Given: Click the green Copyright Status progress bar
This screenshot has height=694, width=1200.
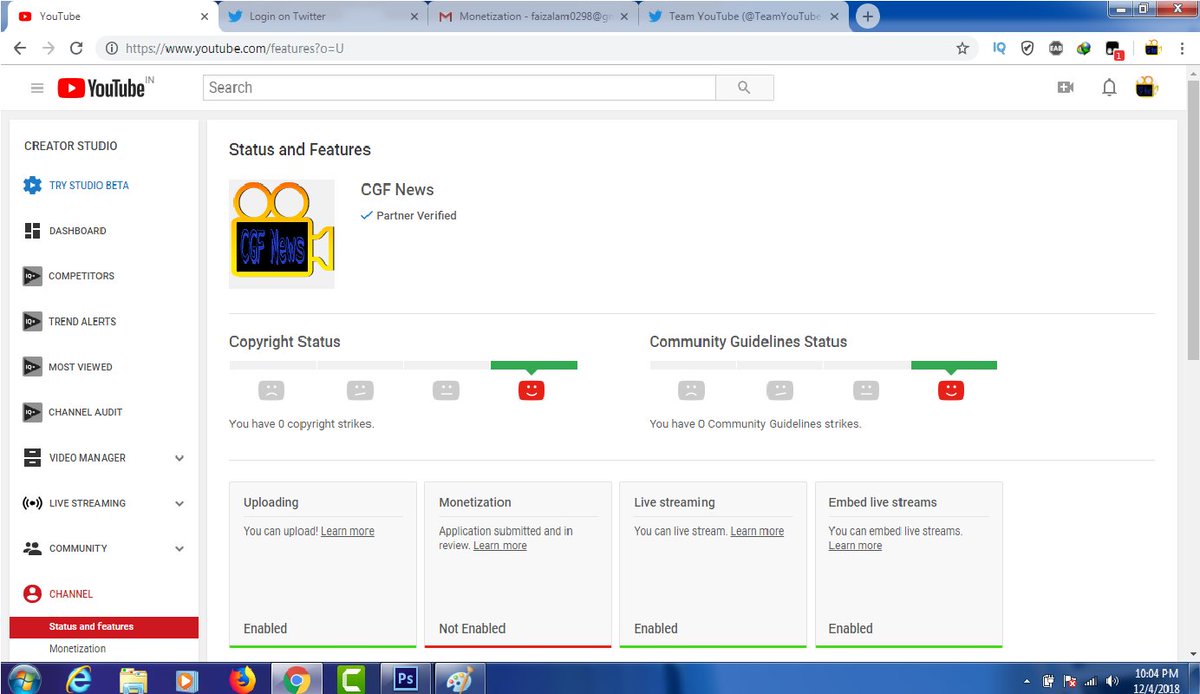Looking at the screenshot, I should click(x=534, y=365).
